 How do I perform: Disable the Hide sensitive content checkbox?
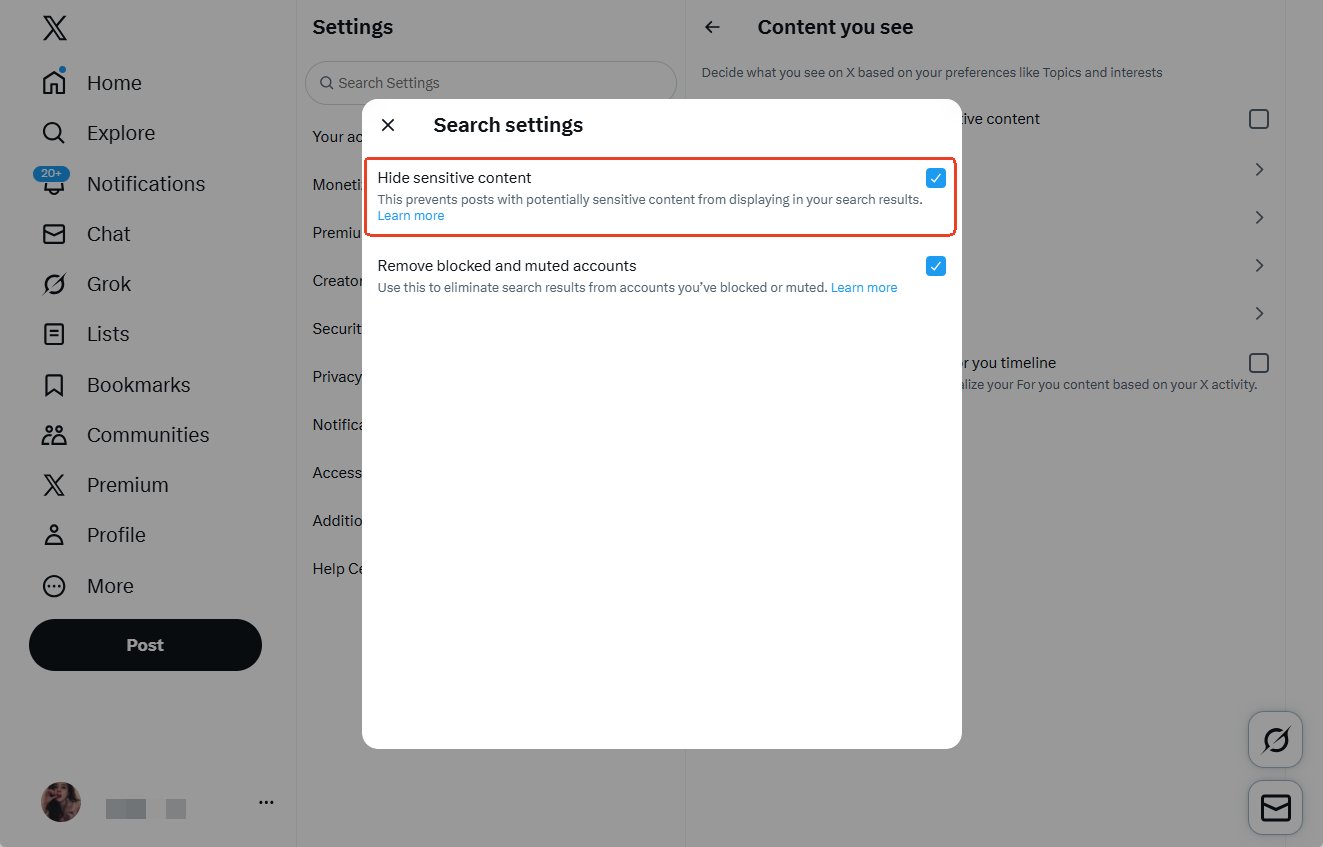(935, 177)
